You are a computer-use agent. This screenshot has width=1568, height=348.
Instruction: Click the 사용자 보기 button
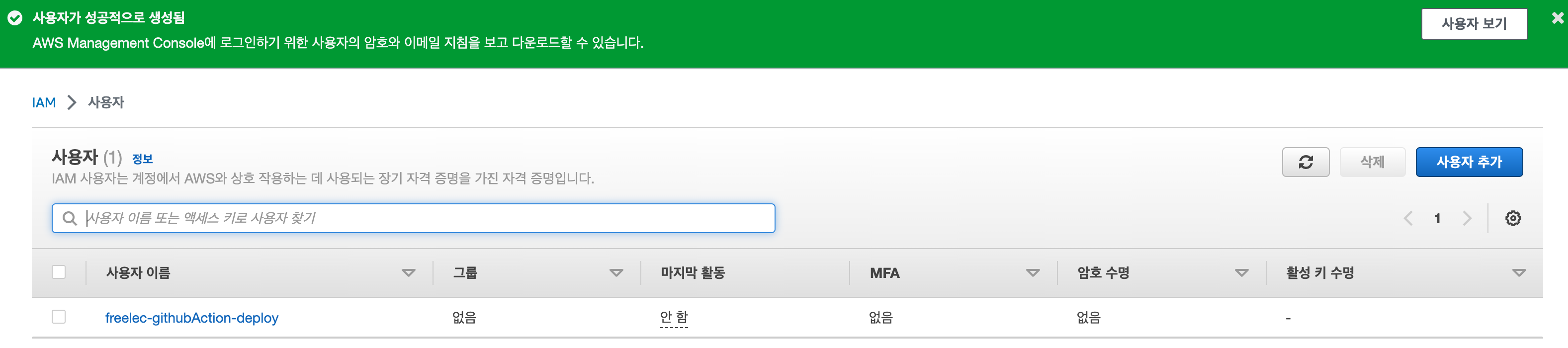(1474, 24)
